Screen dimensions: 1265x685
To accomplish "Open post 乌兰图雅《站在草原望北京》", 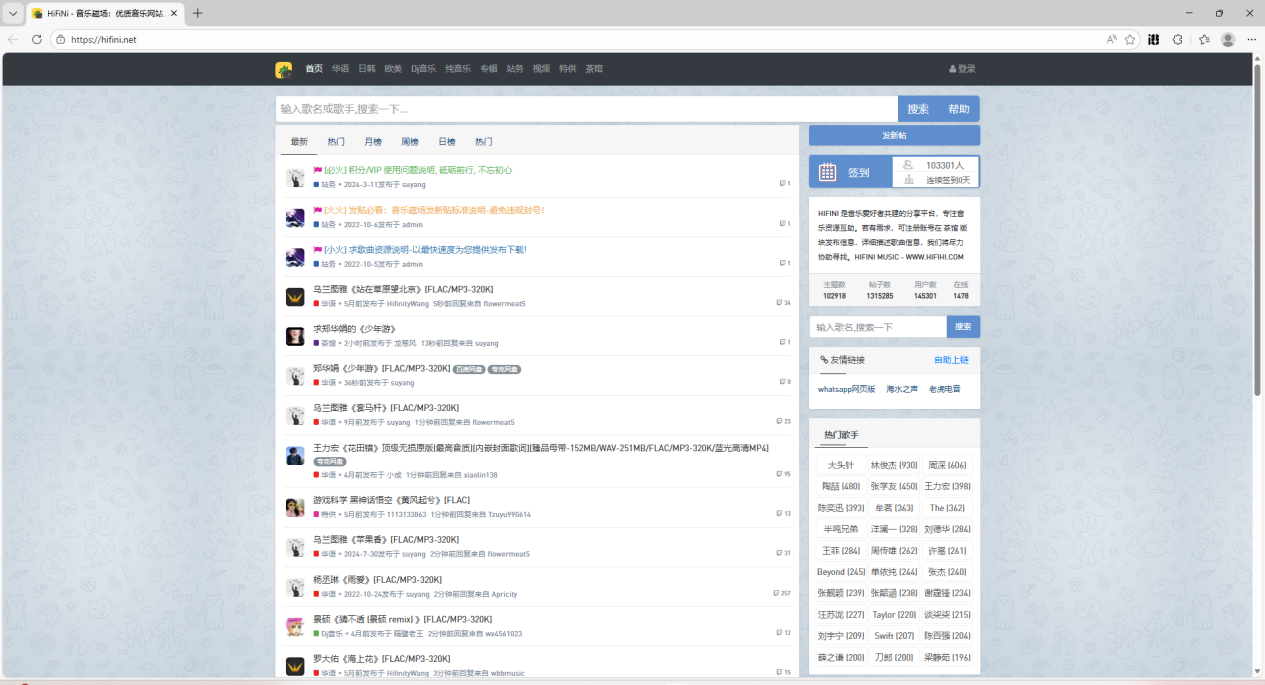I will (x=403, y=289).
